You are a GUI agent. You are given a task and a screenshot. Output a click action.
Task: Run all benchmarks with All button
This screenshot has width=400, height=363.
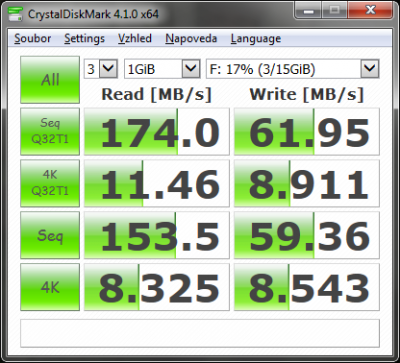coord(50,80)
